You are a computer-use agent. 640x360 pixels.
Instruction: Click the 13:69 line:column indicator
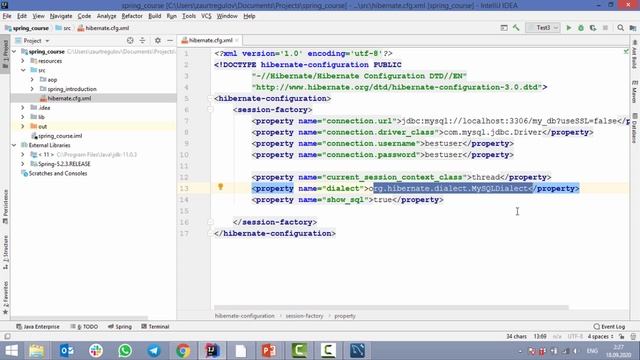click(540, 337)
